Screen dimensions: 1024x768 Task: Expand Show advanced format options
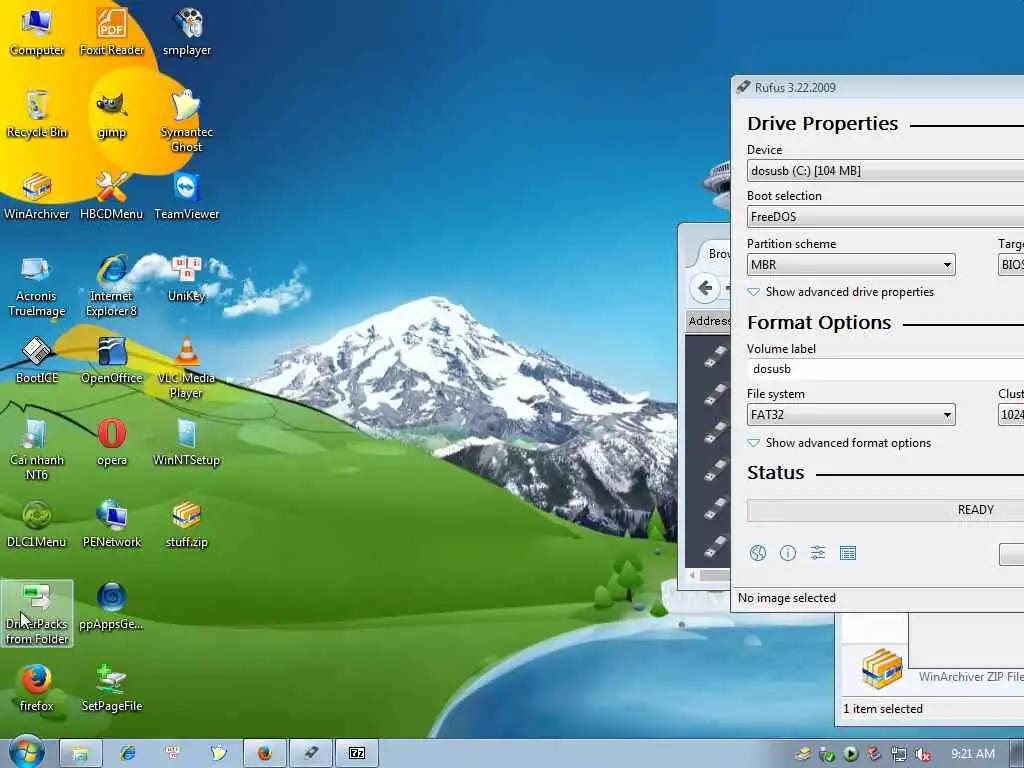tap(839, 443)
